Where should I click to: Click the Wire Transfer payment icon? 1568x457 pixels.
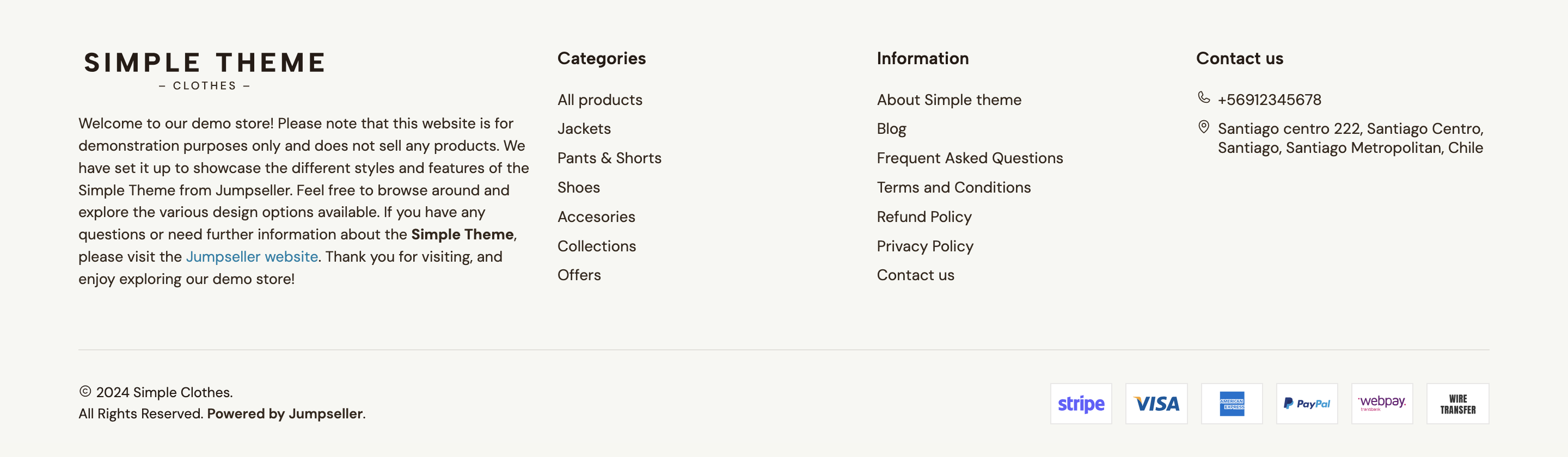coord(1457,404)
